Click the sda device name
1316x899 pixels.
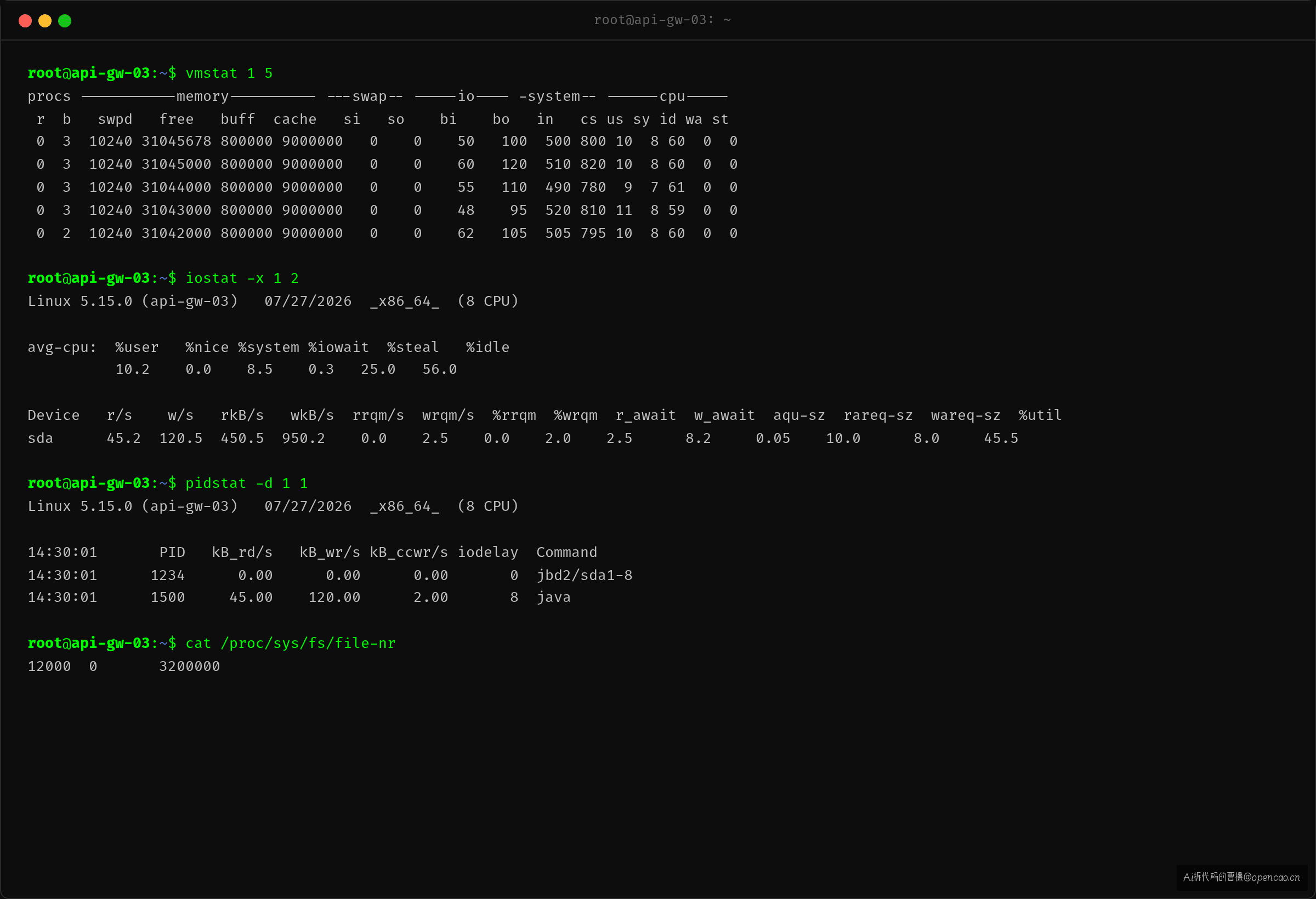pos(40,438)
